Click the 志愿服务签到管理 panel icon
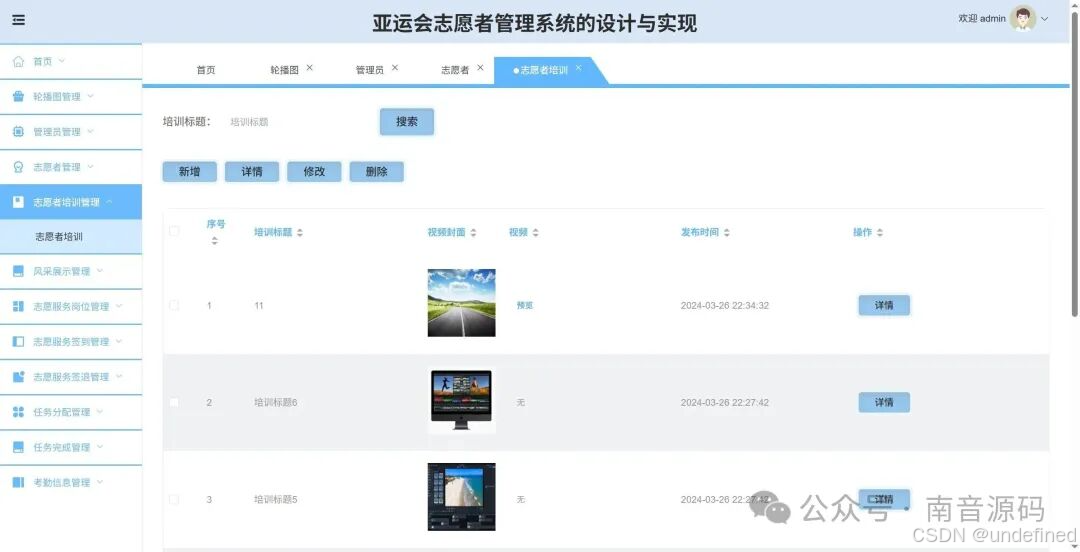This screenshot has height=552, width=1080. click(x=19, y=342)
